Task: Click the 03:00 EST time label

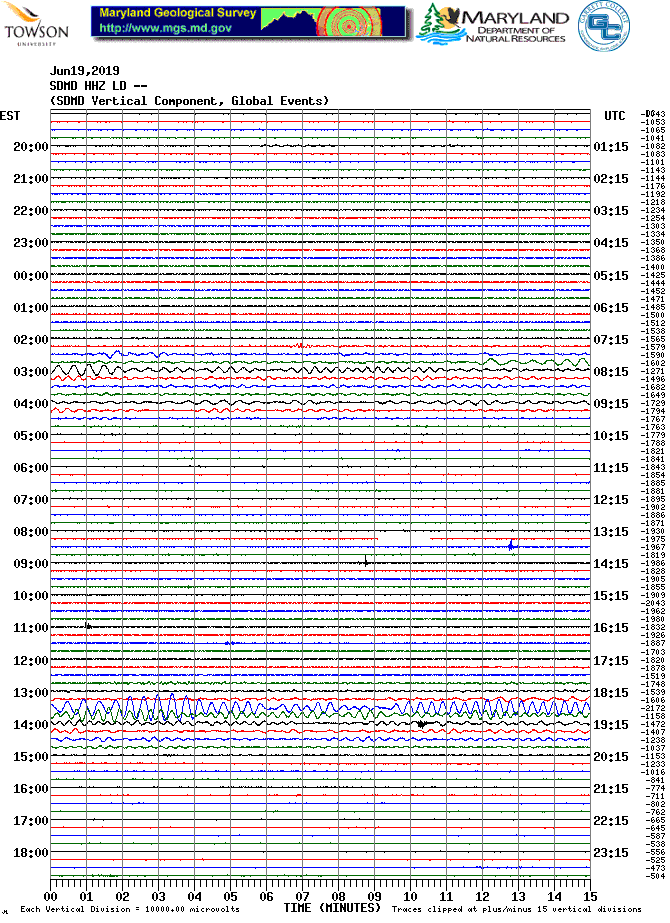Action: (x=30, y=372)
